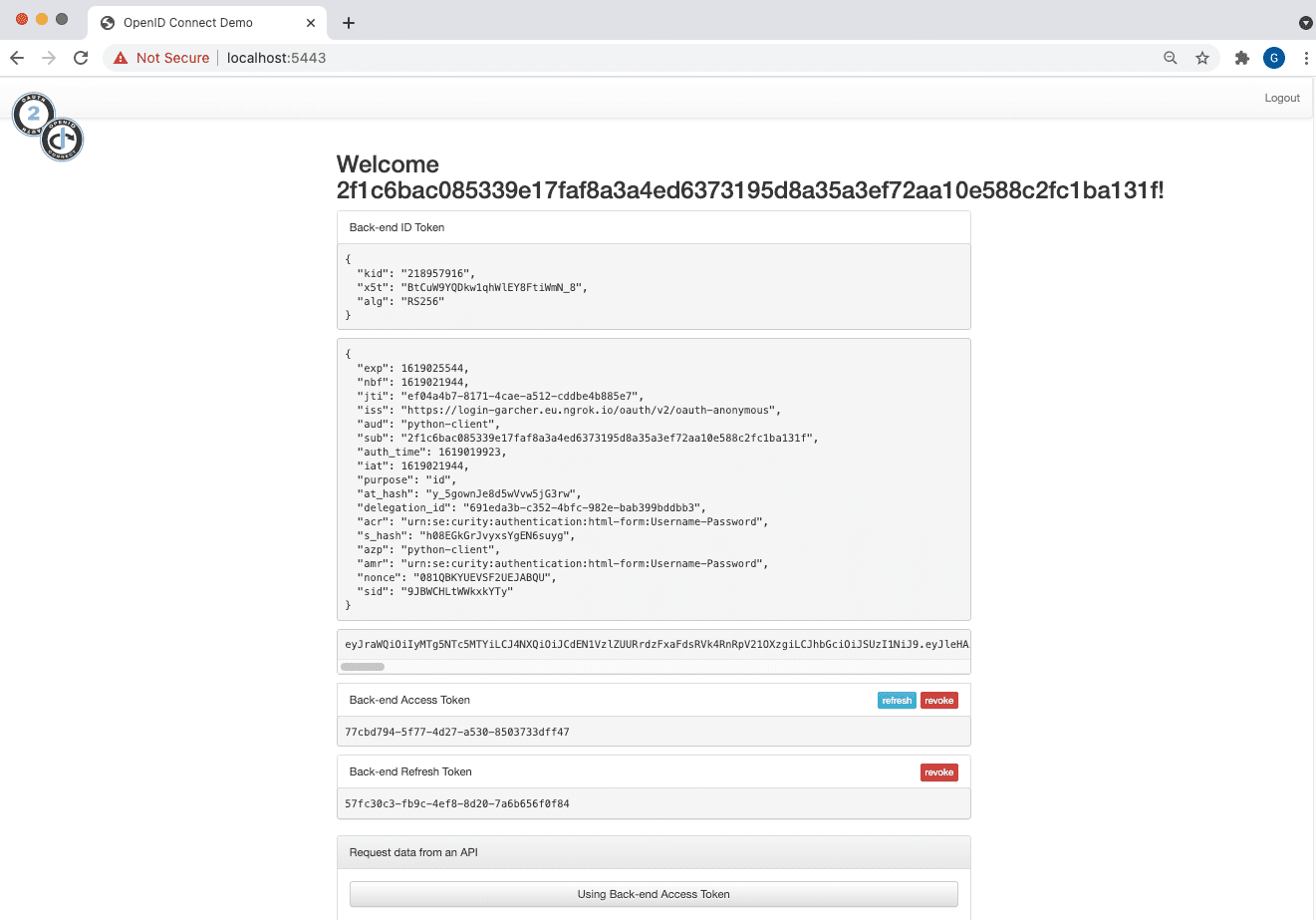Reload the page with the refresh icon
Screen dimensions: 1316x920
pyautogui.click(x=81, y=58)
